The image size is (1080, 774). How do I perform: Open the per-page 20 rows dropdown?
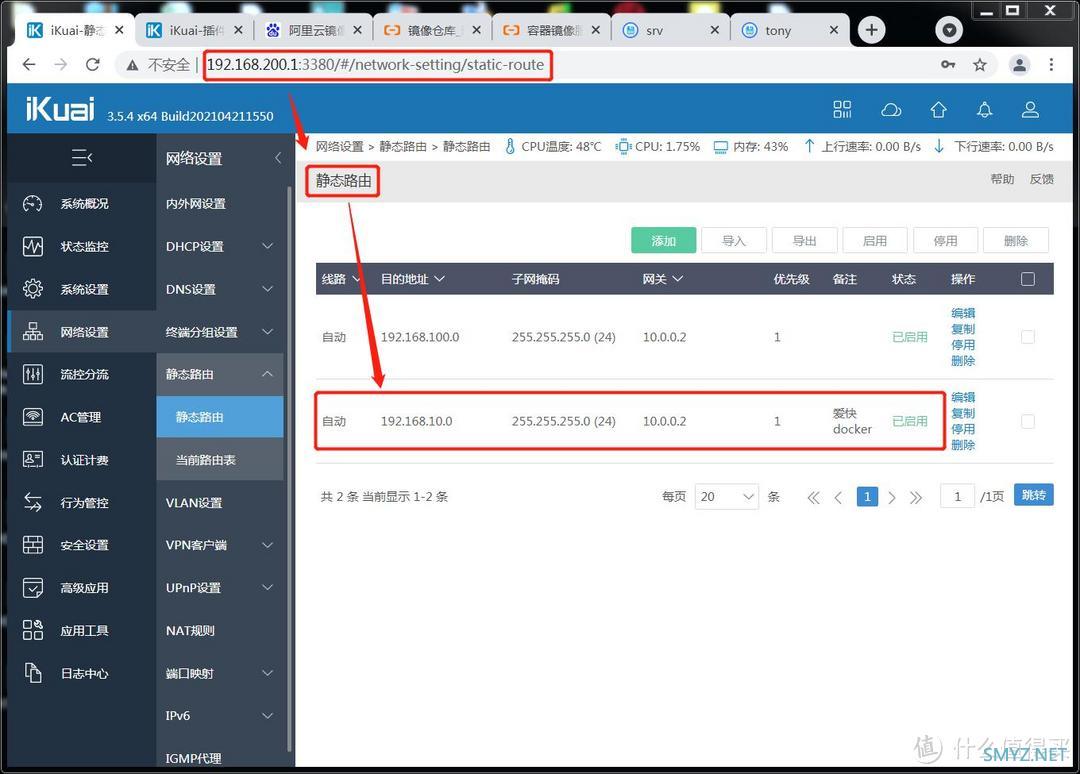tap(727, 496)
